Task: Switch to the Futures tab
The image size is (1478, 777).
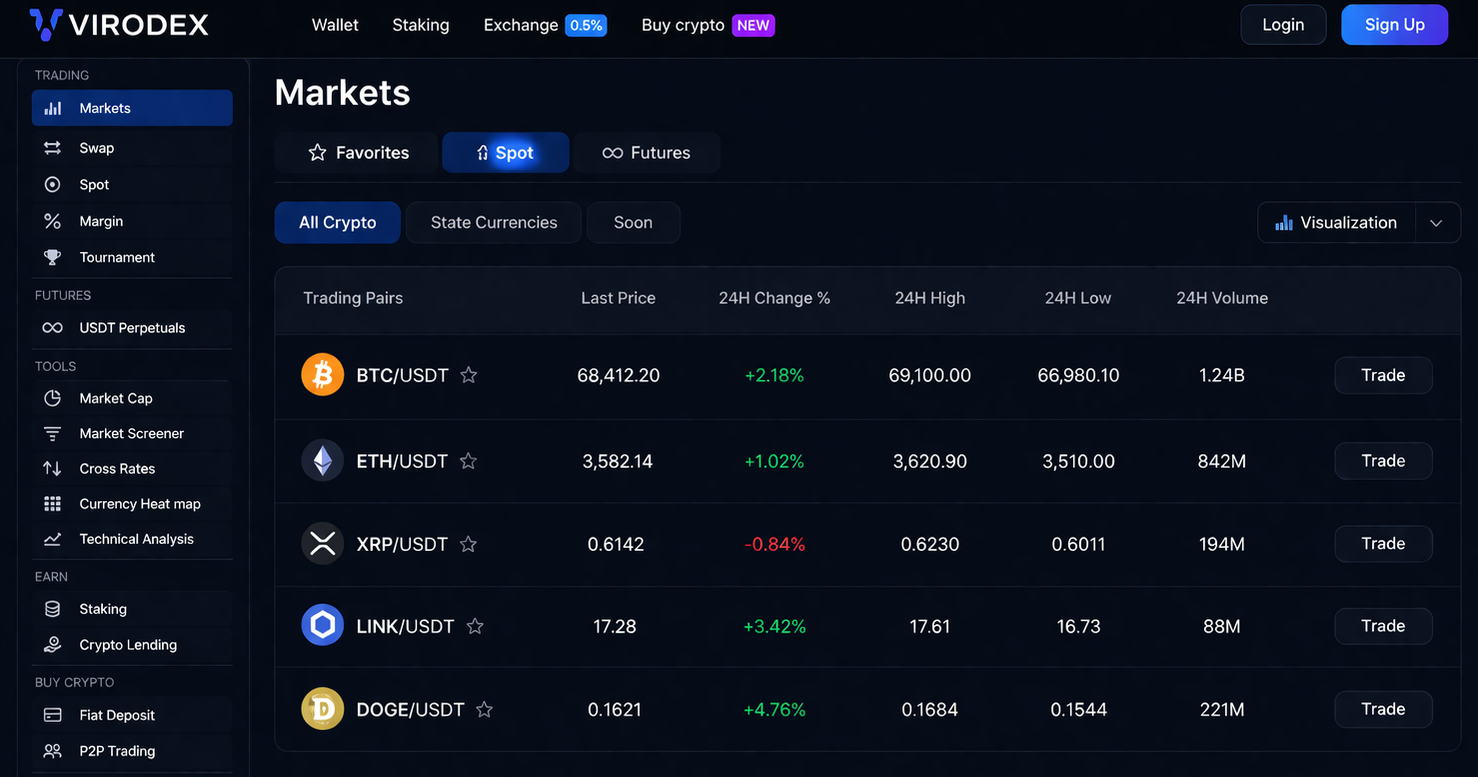Action: (646, 153)
